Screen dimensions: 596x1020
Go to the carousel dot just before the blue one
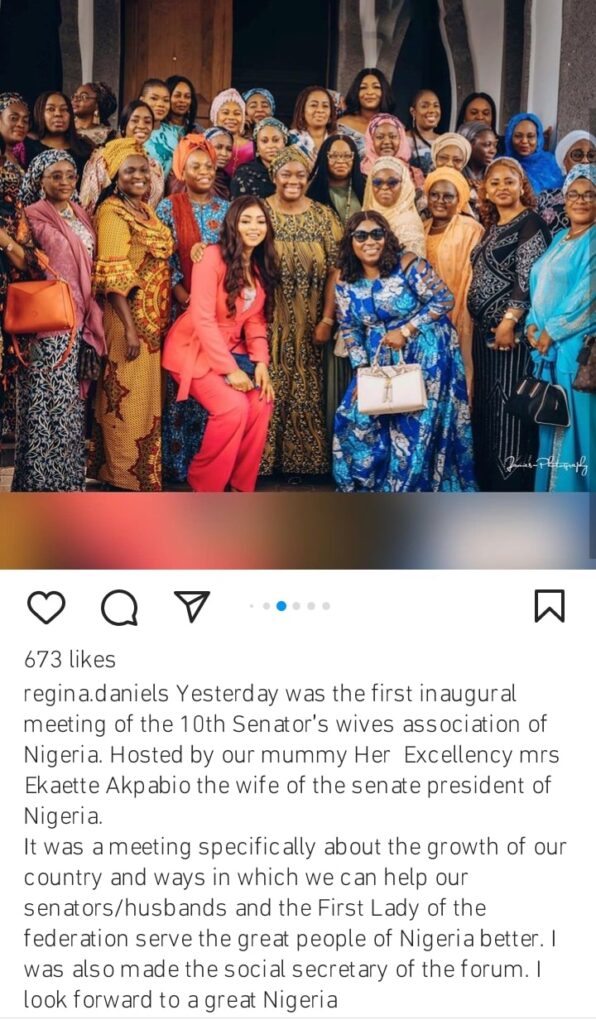point(266,606)
